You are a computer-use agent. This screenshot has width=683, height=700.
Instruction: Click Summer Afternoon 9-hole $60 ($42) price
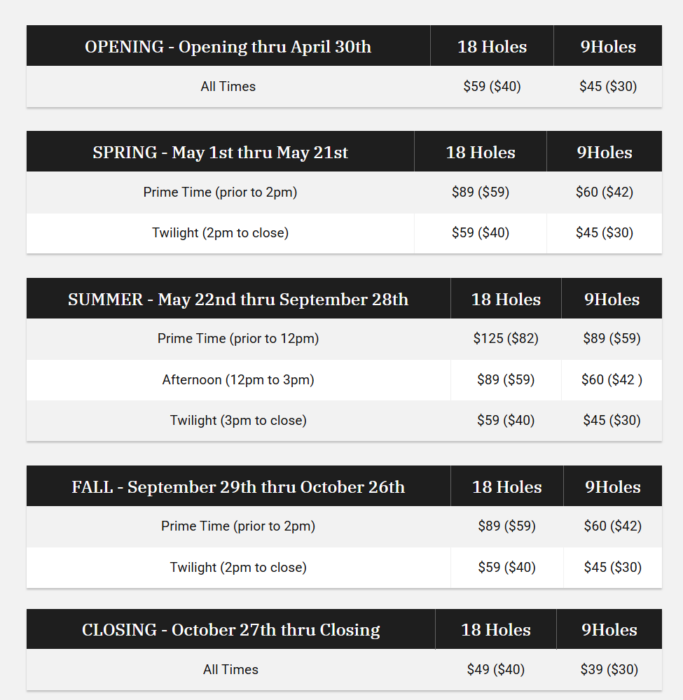point(612,380)
